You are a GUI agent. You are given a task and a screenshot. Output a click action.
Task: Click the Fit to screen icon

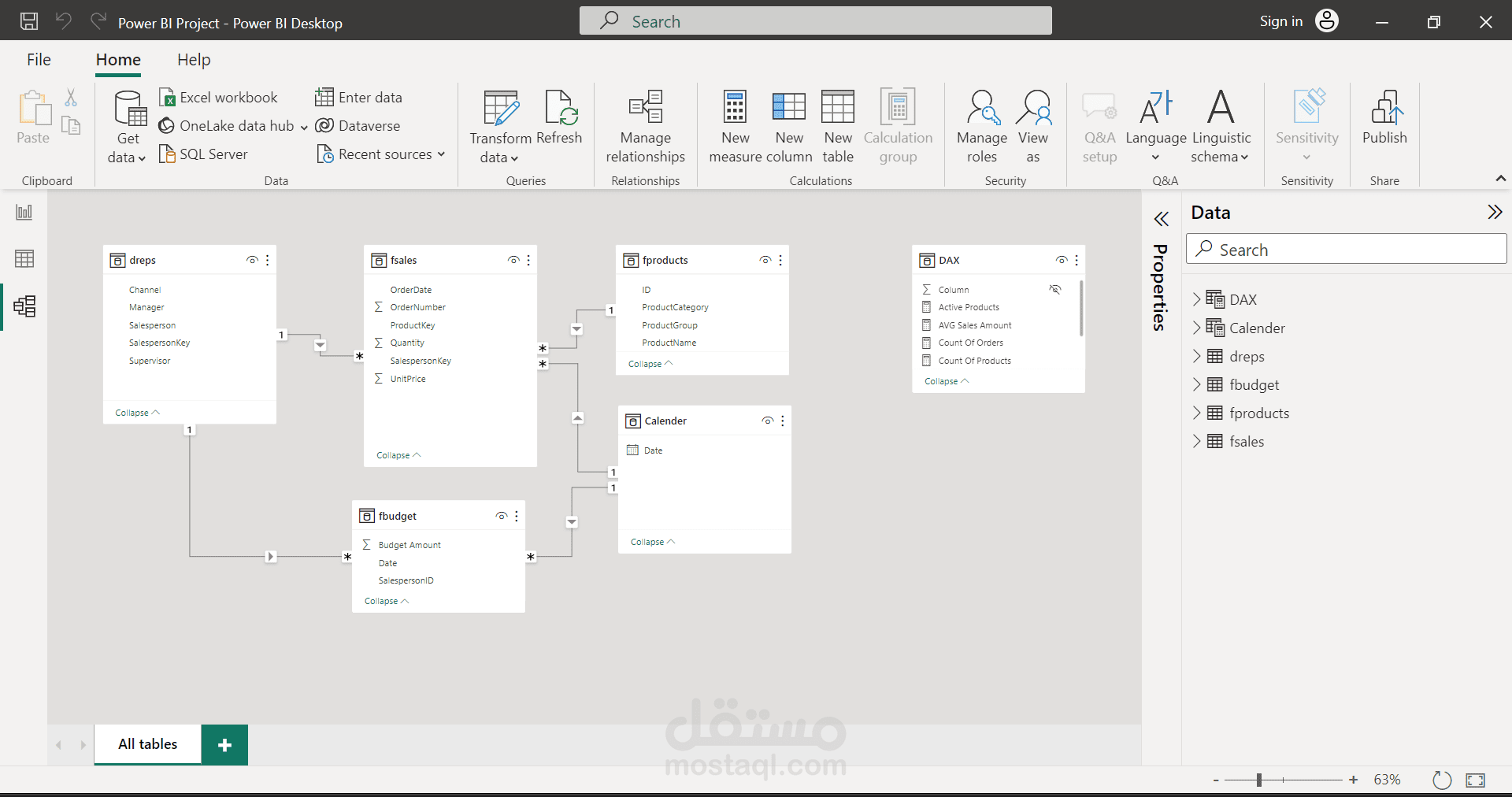pyautogui.click(x=1476, y=780)
